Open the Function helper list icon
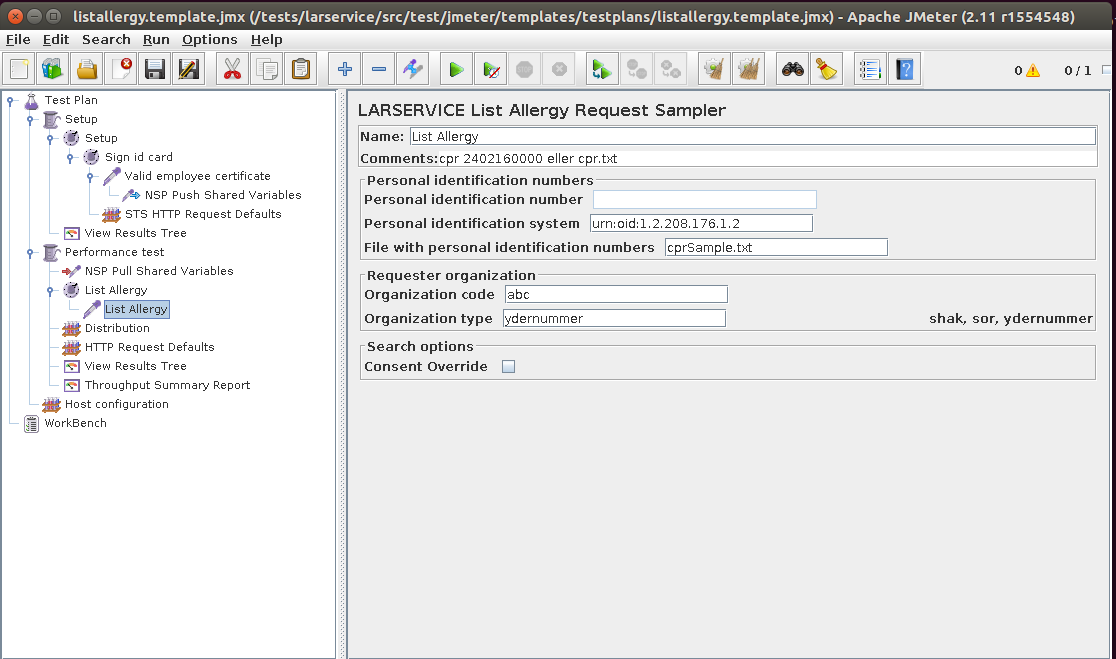Image resolution: width=1116 pixels, height=659 pixels. coord(870,70)
